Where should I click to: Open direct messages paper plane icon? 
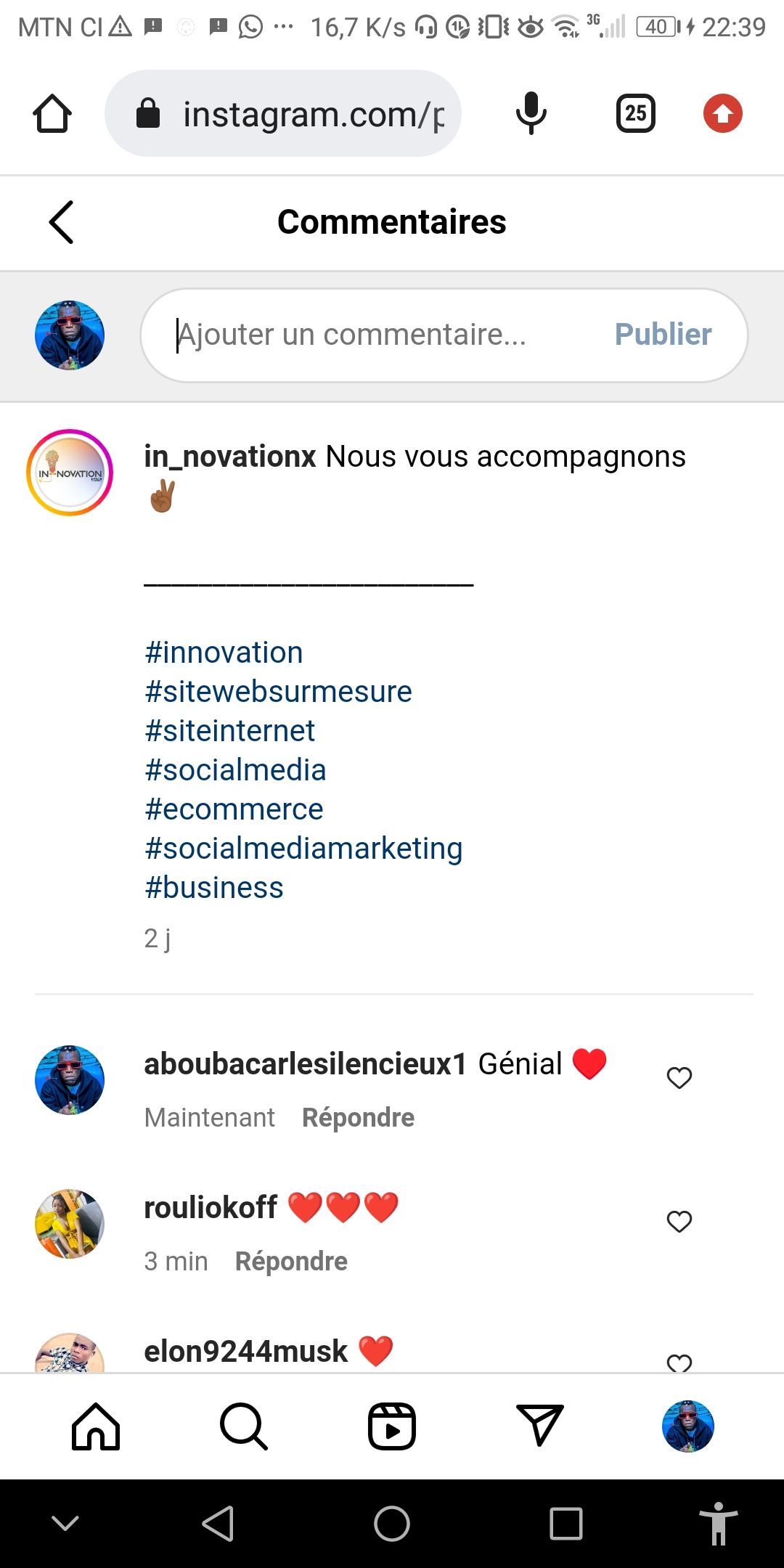[539, 1425]
